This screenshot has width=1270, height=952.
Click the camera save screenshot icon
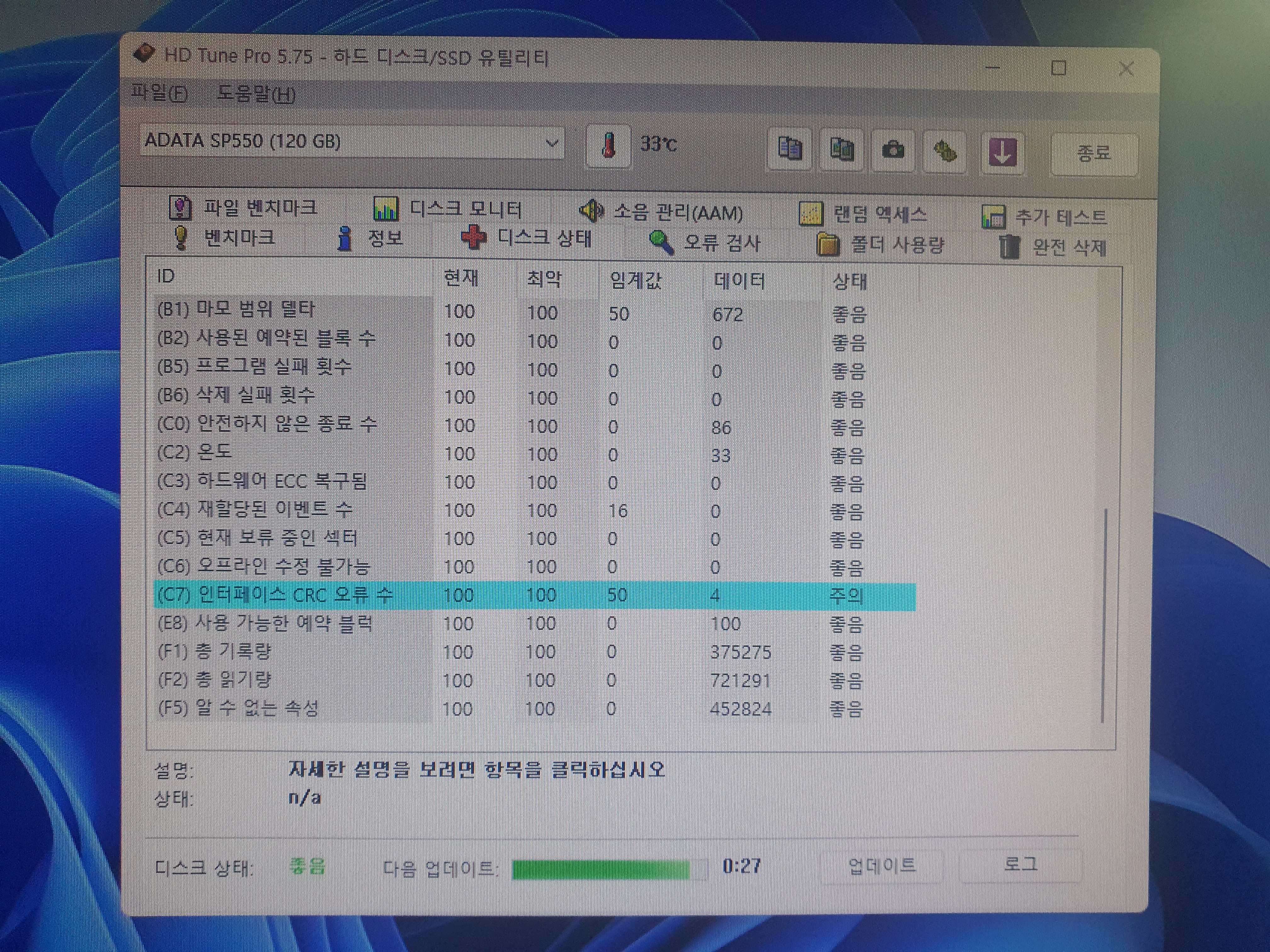[893, 151]
